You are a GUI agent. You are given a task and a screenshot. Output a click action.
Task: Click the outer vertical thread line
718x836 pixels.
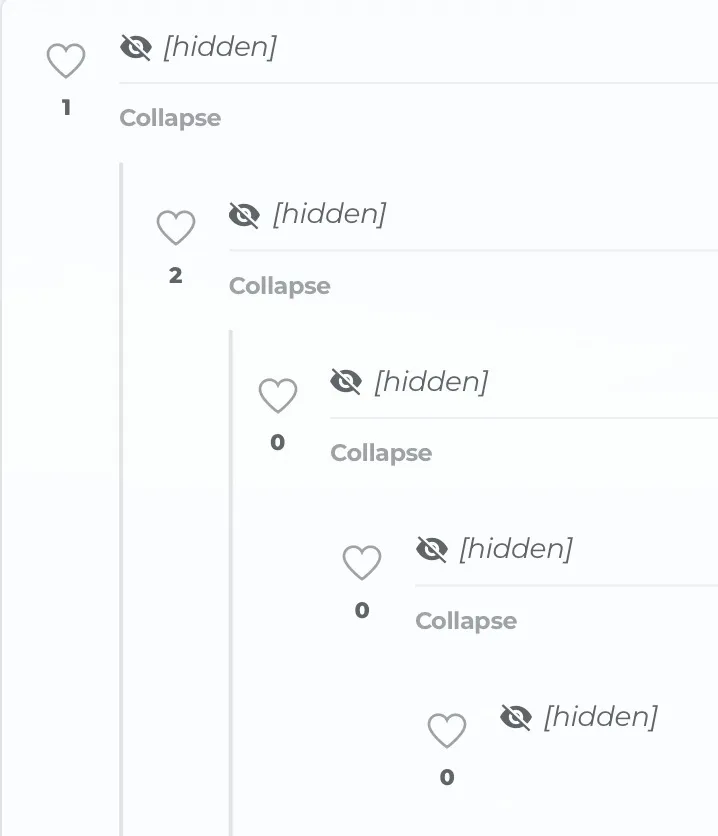[122, 499]
